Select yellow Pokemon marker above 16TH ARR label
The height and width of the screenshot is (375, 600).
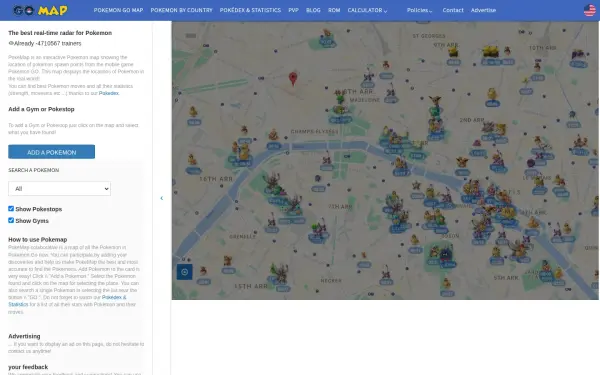click(x=192, y=159)
